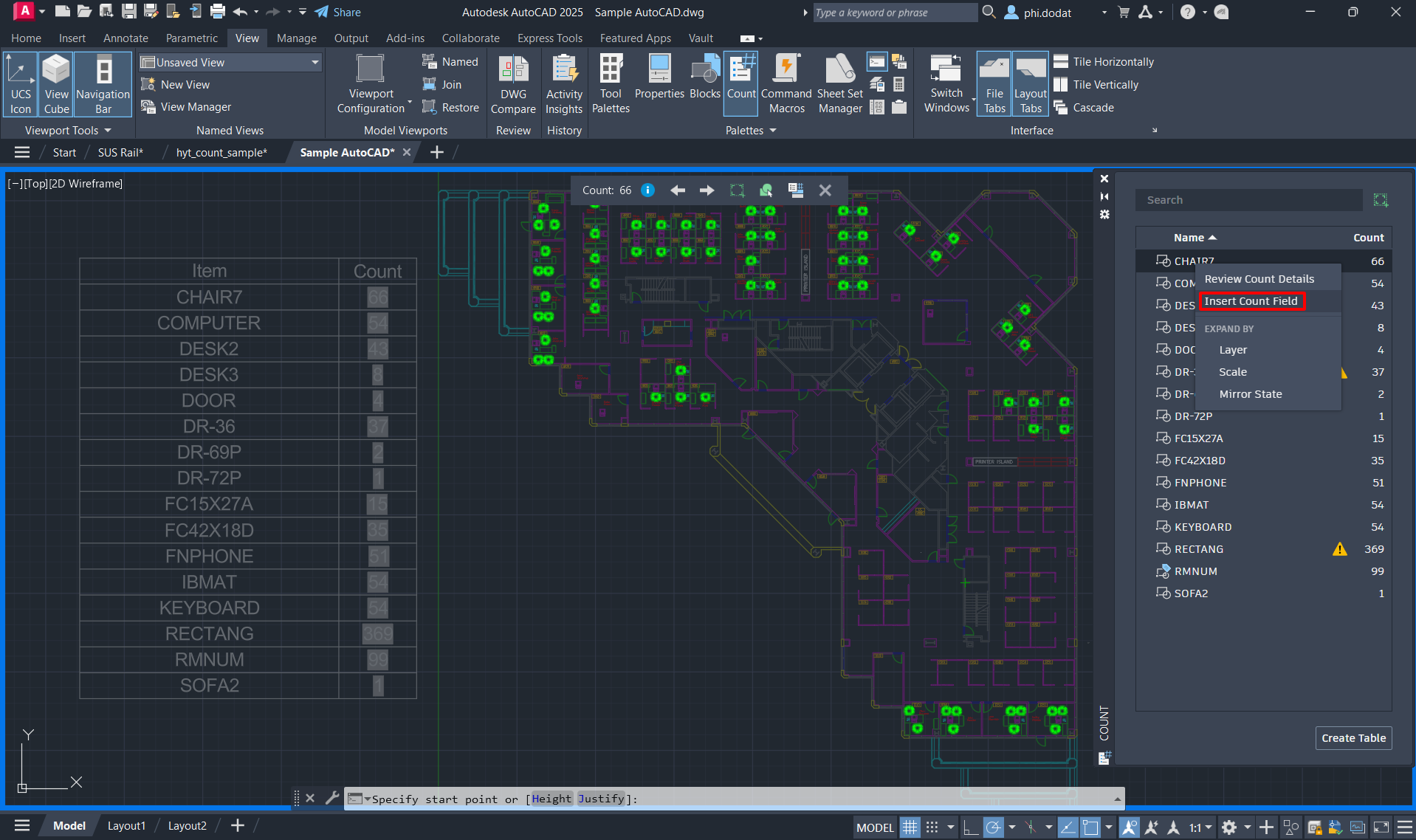Screen dimensions: 1416x840
Task: Click the Plot printer icon
Action: (x=217, y=12)
